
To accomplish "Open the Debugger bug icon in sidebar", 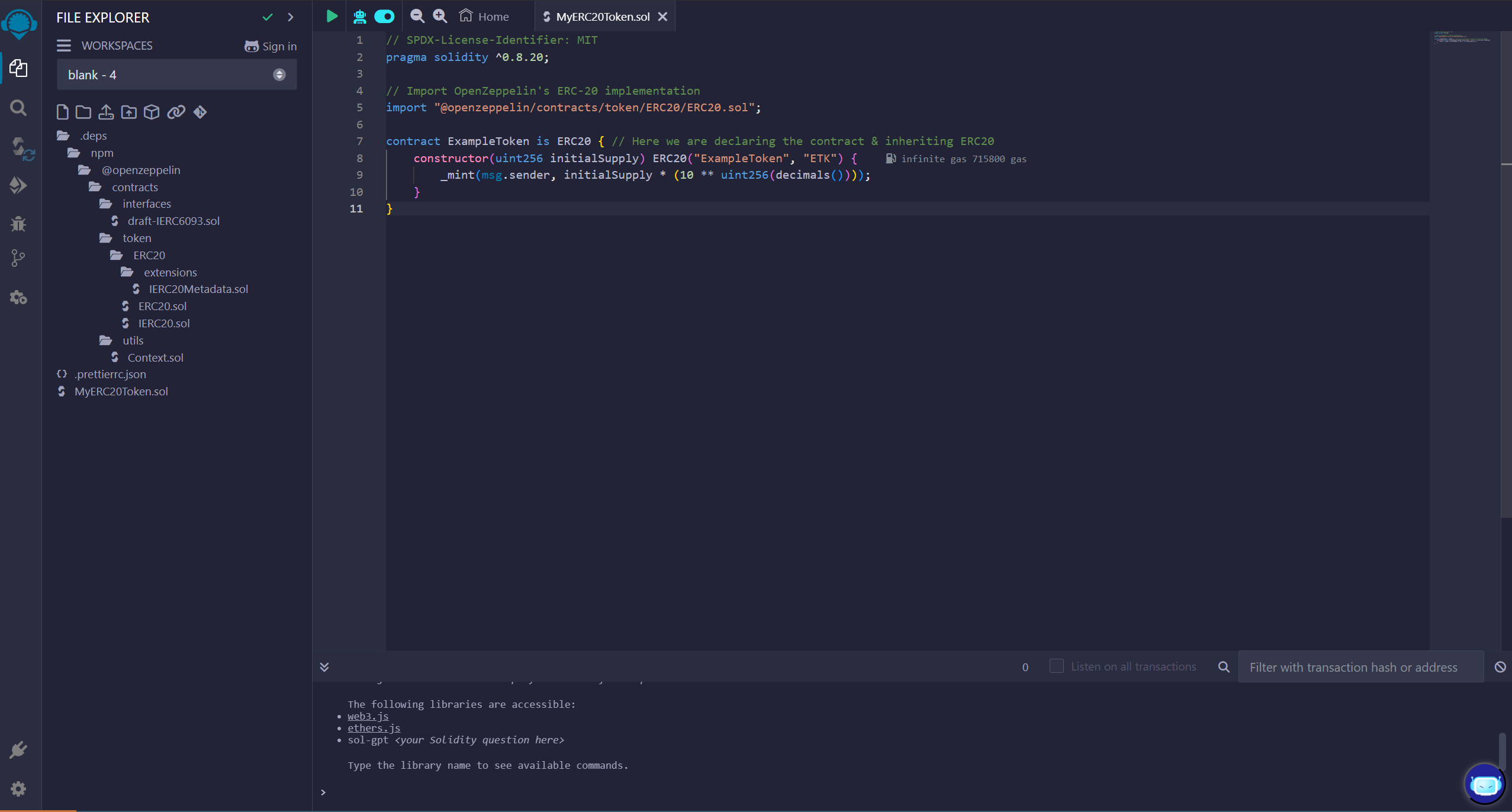I will (18, 224).
